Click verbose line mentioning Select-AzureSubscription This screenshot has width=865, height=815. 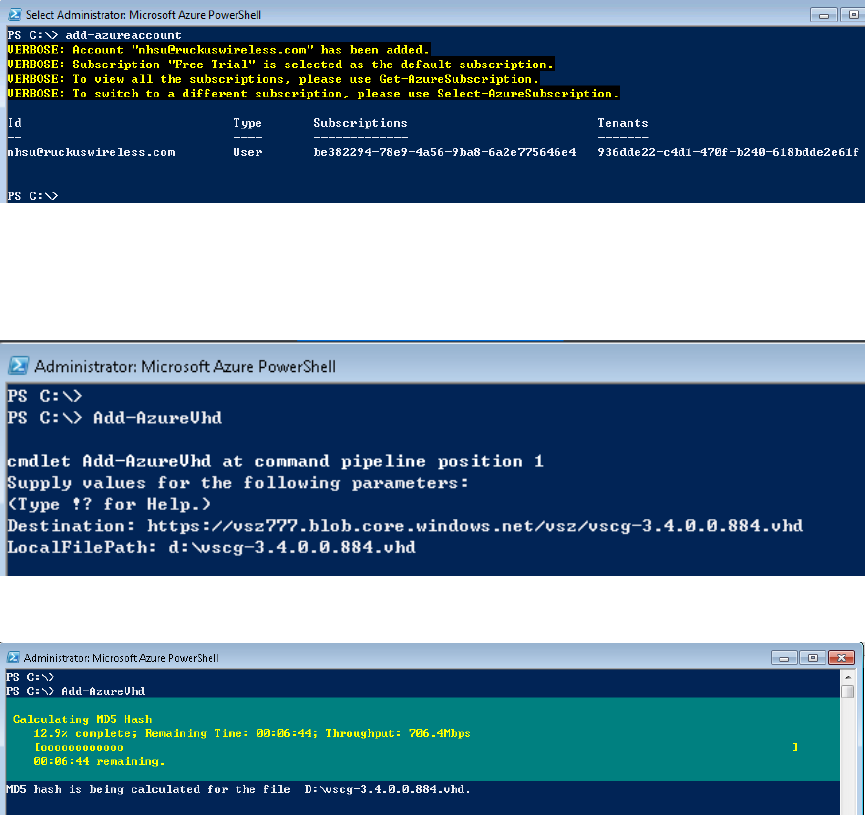[313, 94]
